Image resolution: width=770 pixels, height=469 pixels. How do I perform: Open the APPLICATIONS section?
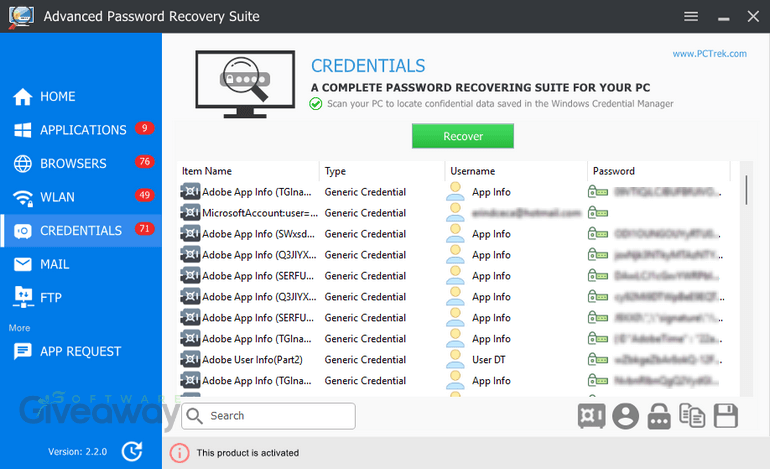(81, 130)
